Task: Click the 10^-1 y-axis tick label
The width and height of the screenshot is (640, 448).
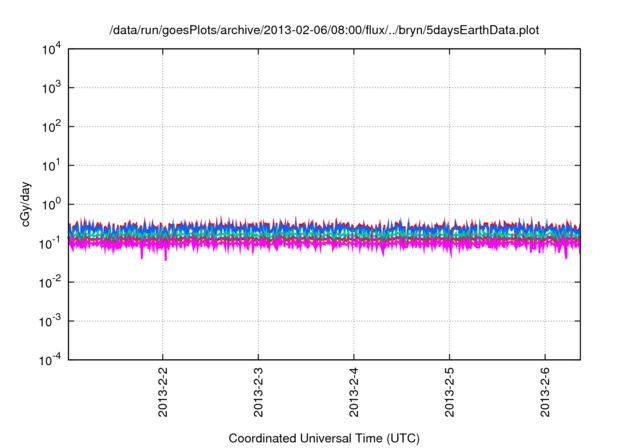Action: click(50, 244)
